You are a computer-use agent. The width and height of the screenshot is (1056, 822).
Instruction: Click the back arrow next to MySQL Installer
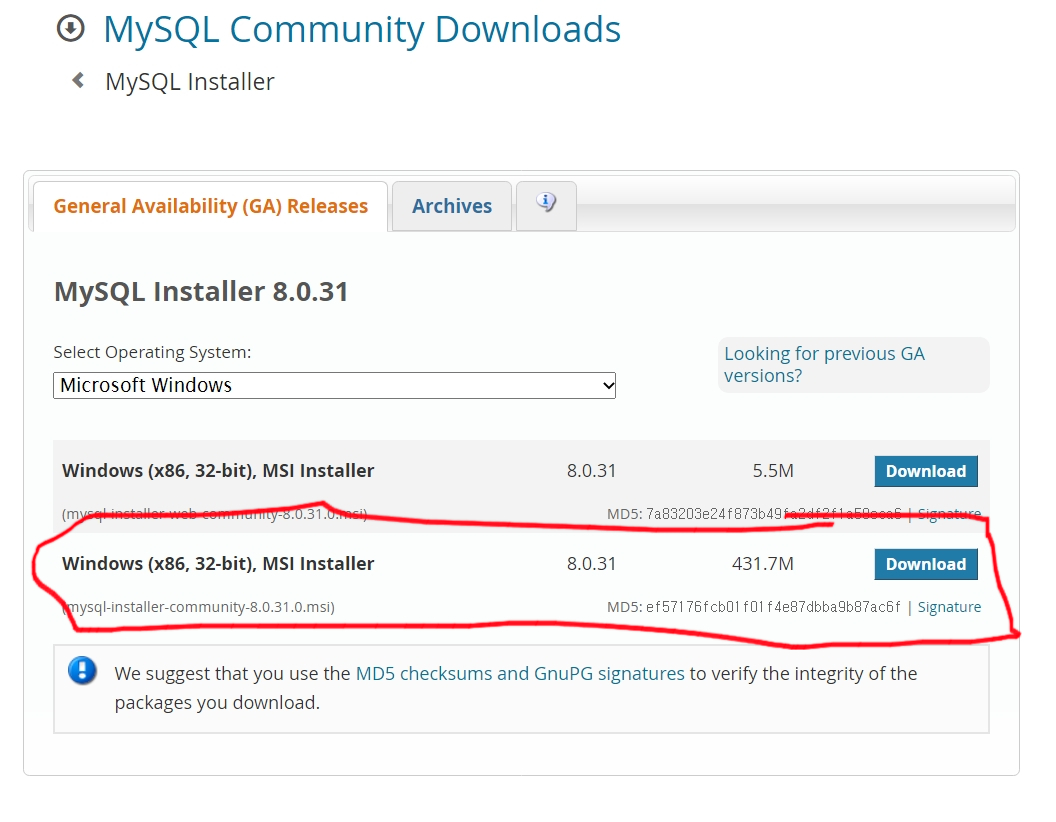point(78,81)
